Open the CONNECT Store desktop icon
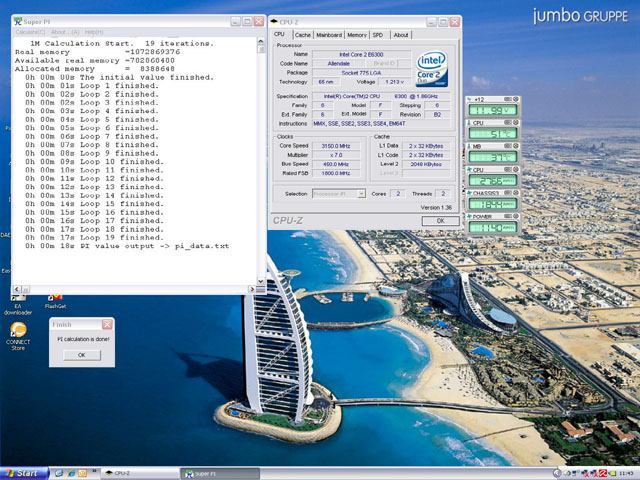Image resolution: width=640 pixels, height=480 pixels. pyautogui.click(x=18, y=337)
